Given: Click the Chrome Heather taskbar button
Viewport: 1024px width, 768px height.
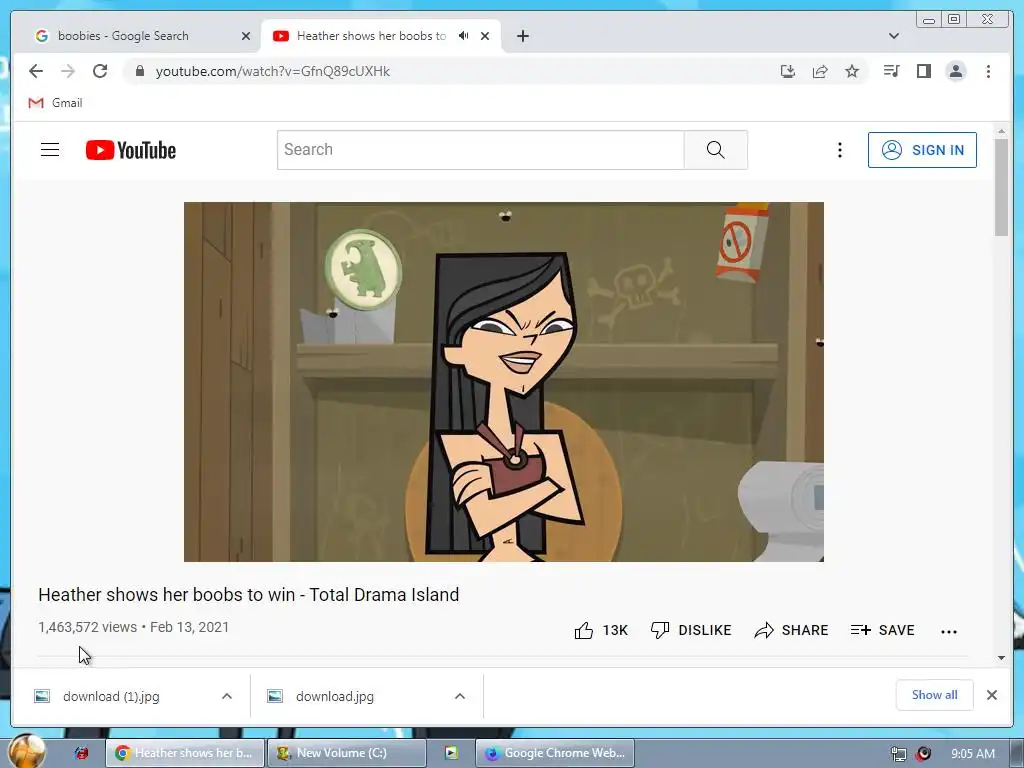Looking at the screenshot, I should point(185,753).
